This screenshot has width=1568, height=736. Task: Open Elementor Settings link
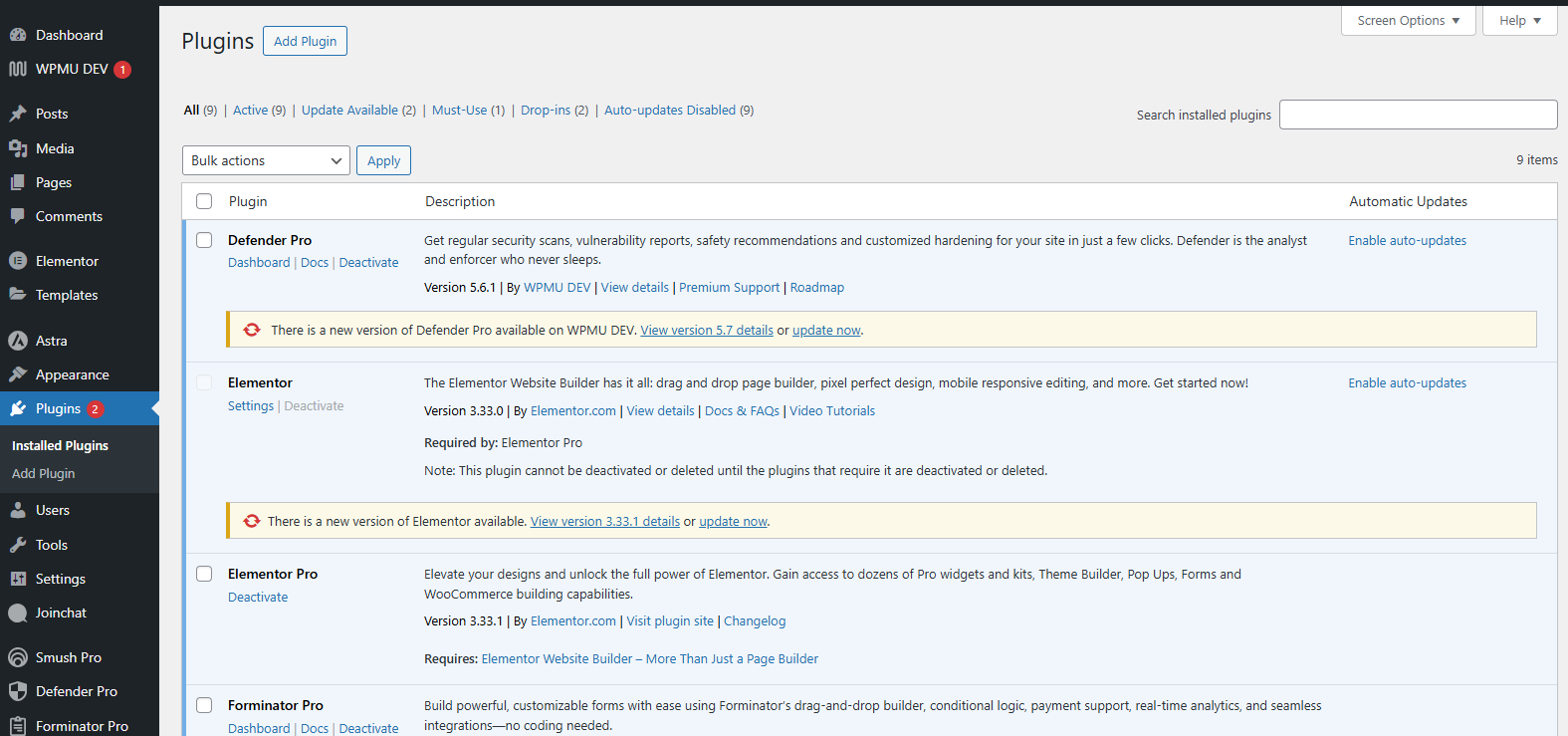[251, 405]
